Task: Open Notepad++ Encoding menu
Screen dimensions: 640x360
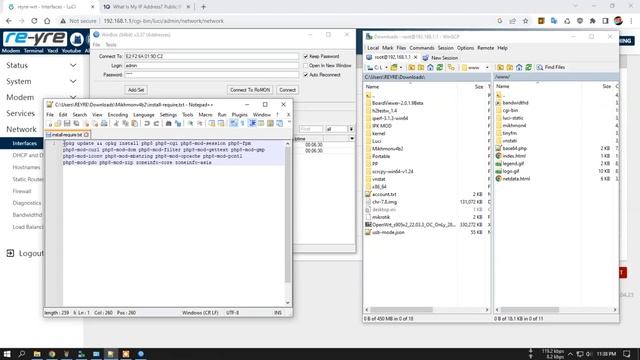Action: click(118, 115)
